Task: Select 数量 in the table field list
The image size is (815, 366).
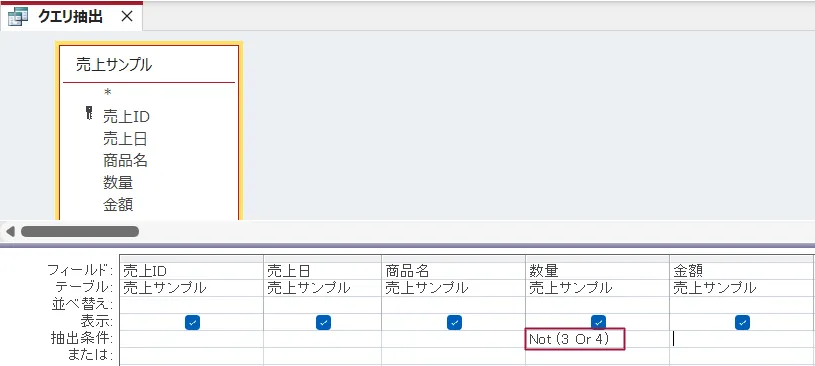Action: tap(118, 182)
